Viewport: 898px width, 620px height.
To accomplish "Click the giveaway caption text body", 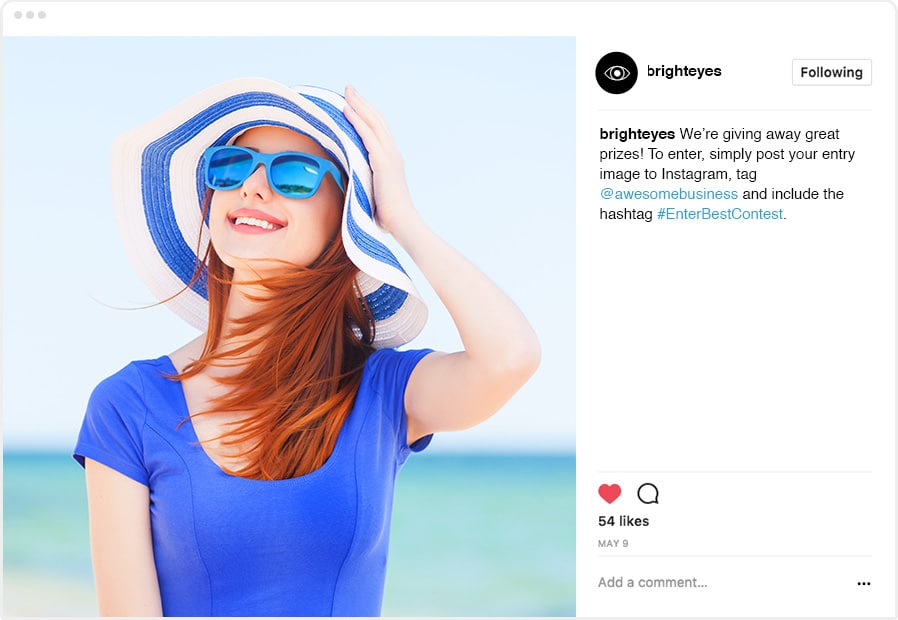I will pyautogui.click(x=727, y=174).
